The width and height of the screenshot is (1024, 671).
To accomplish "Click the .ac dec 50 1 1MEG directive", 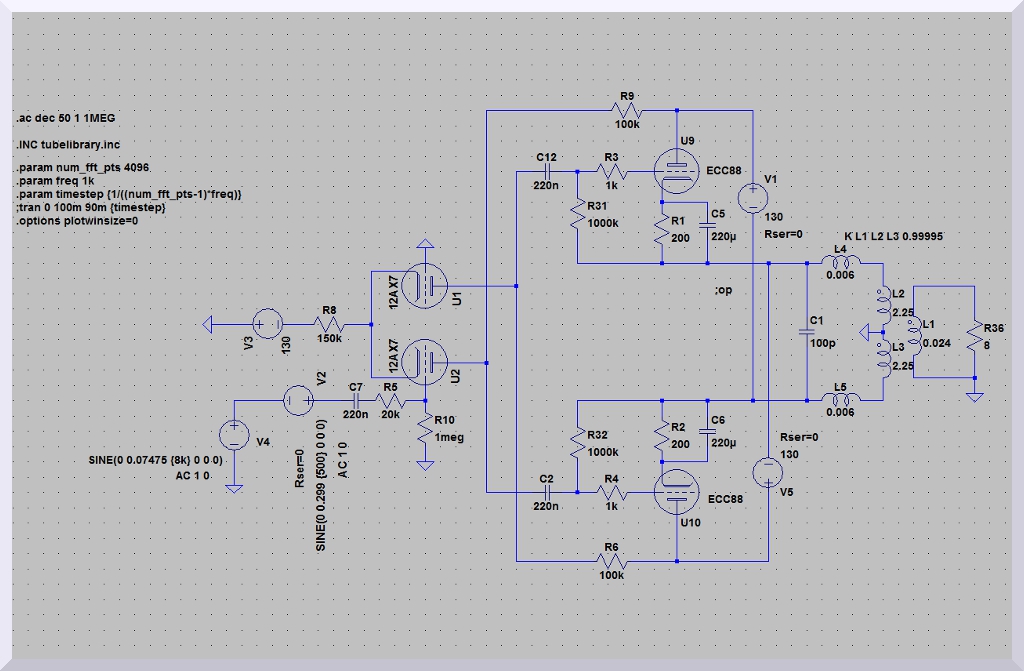I will point(66,117).
